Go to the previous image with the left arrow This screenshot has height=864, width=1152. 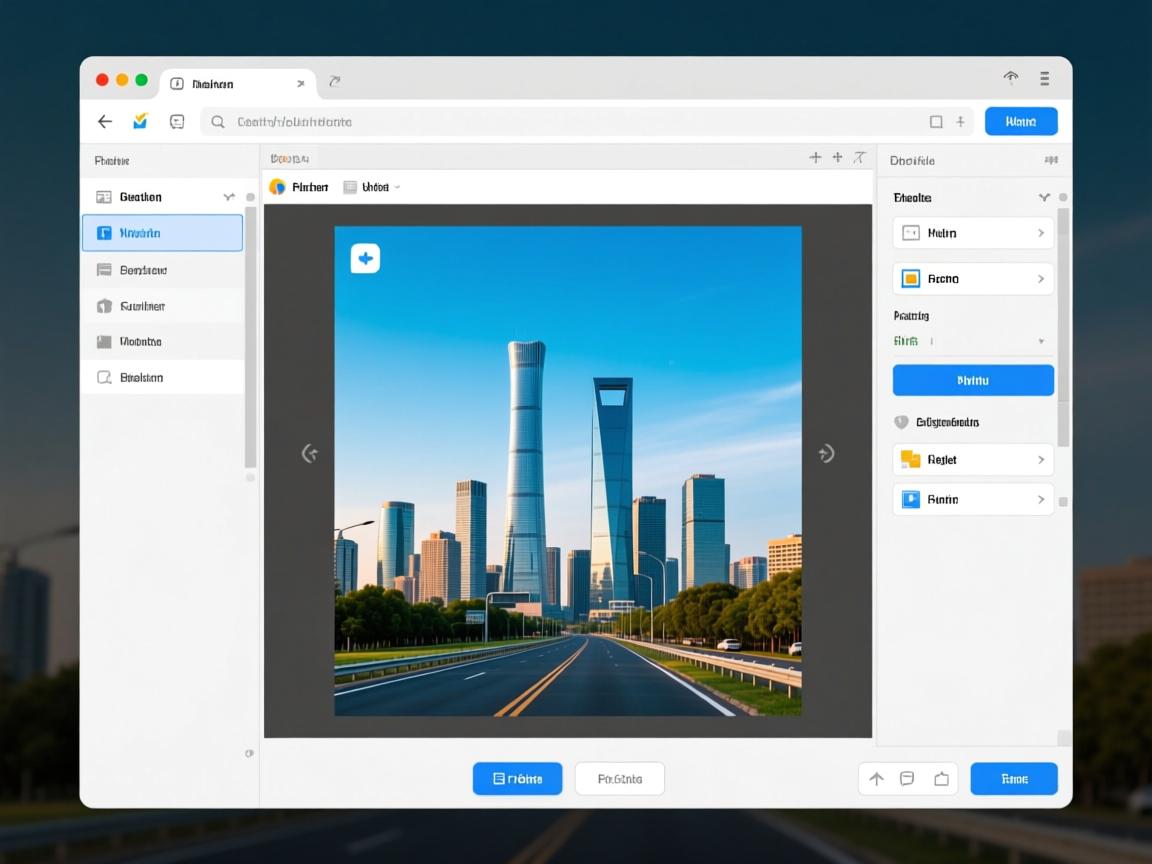tap(310, 454)
